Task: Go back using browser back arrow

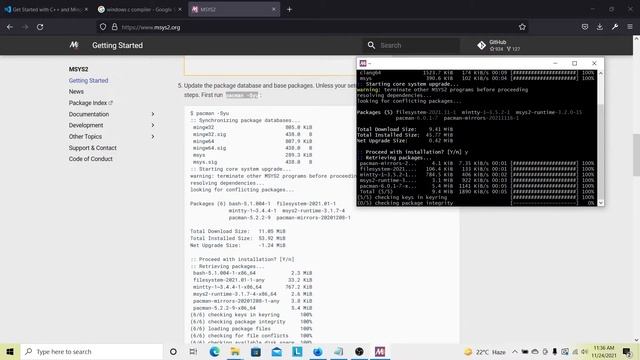Action: (x=10, y=27)
